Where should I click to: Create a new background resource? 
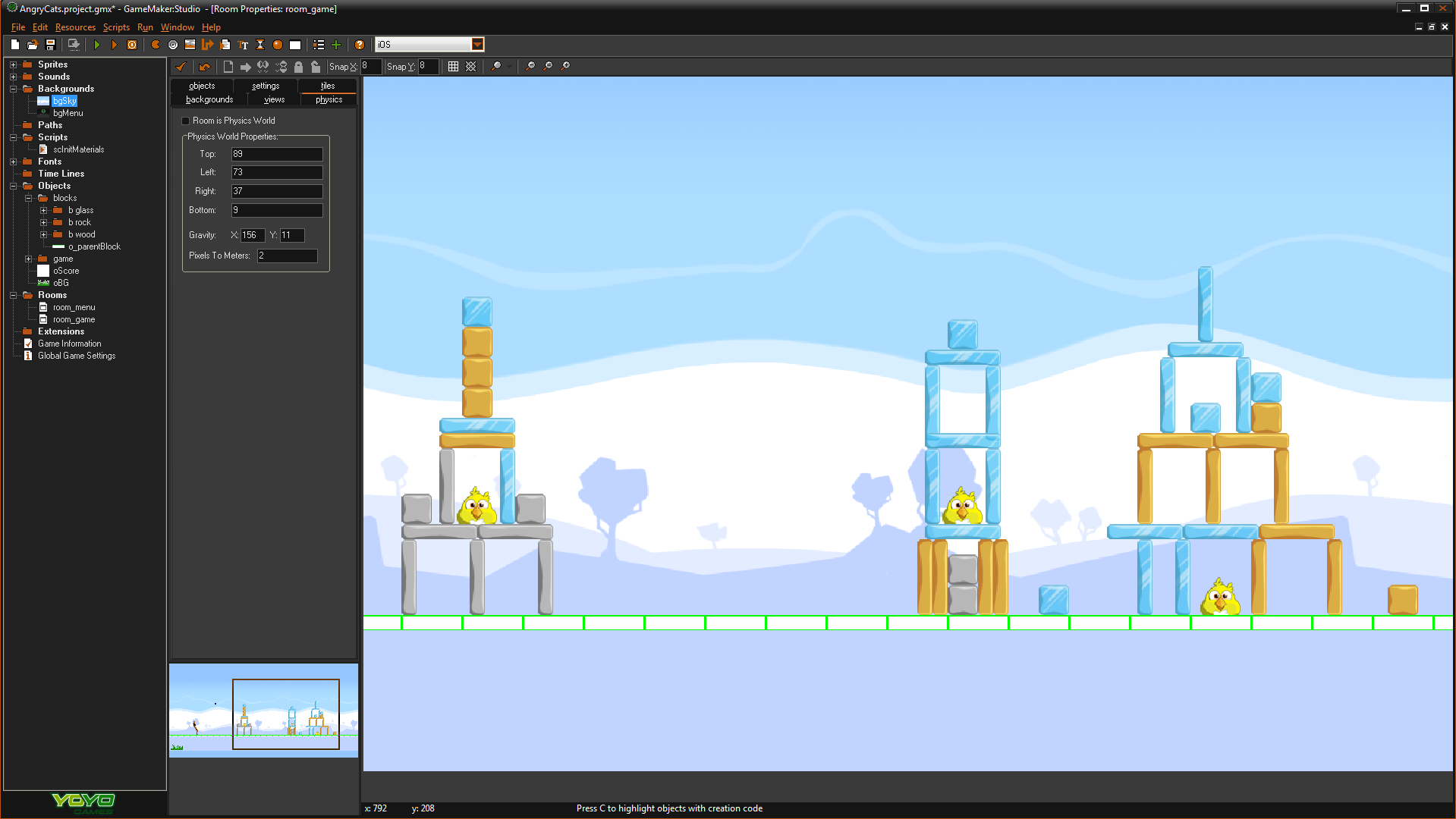click(190, 45)
